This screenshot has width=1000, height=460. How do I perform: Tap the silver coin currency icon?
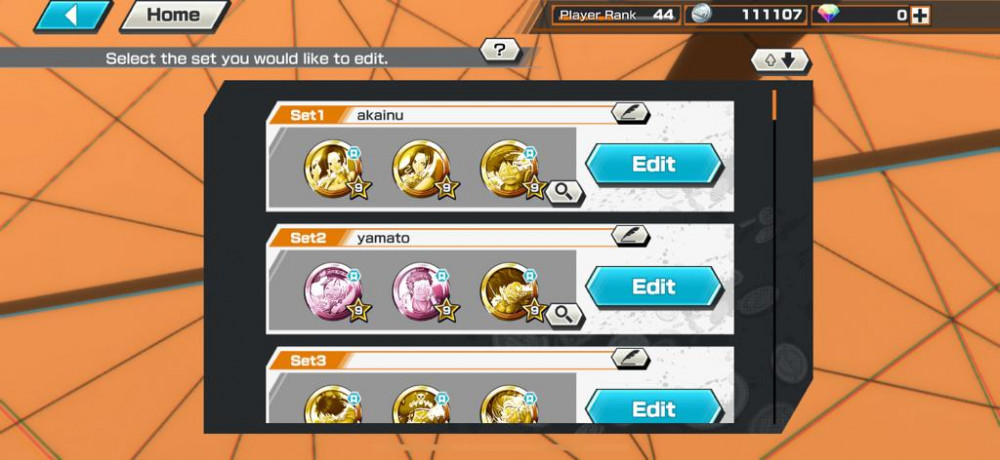click(703, 14)
